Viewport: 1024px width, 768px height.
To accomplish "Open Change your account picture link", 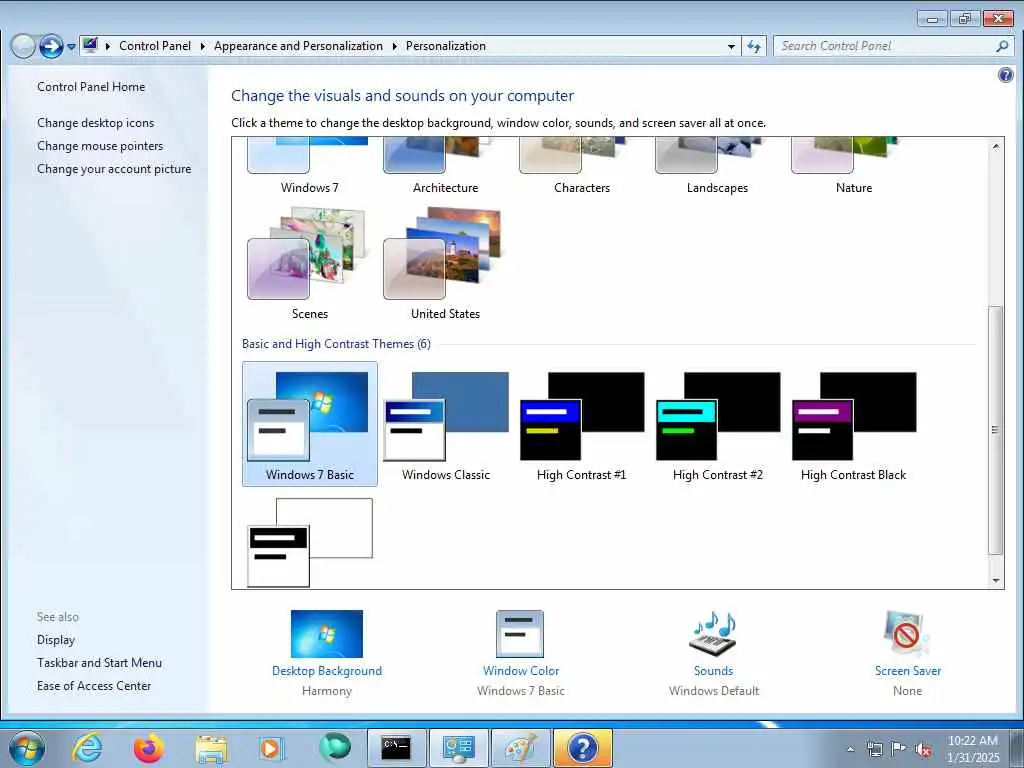I will point(114,168).
